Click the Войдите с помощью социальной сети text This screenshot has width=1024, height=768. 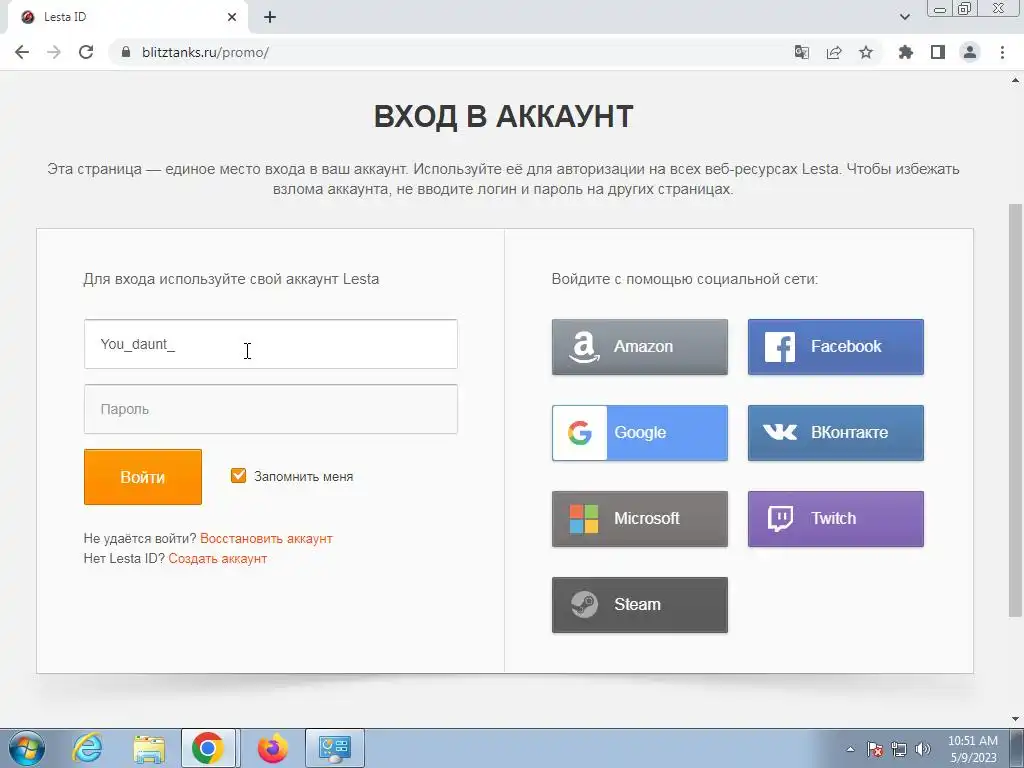point(684,279)
